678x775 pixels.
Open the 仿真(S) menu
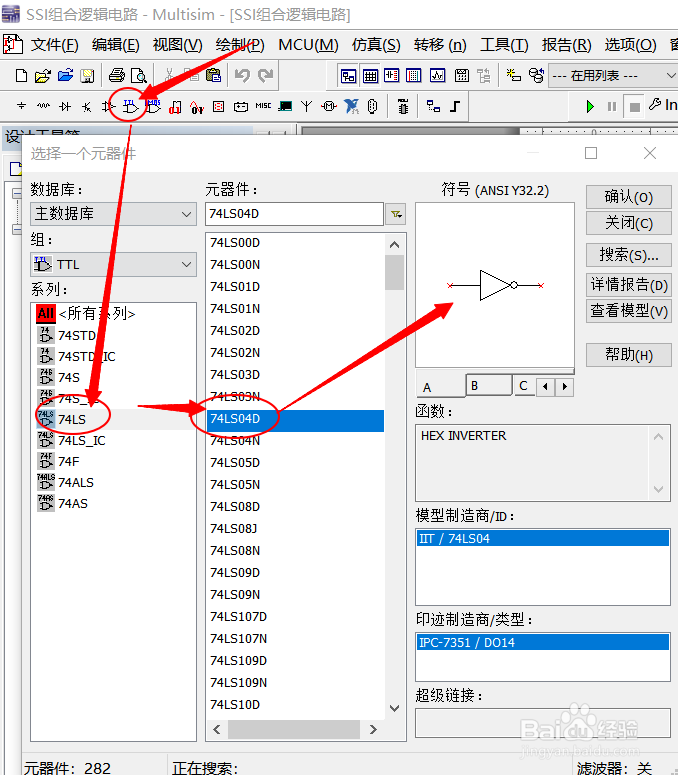point(376,45)
